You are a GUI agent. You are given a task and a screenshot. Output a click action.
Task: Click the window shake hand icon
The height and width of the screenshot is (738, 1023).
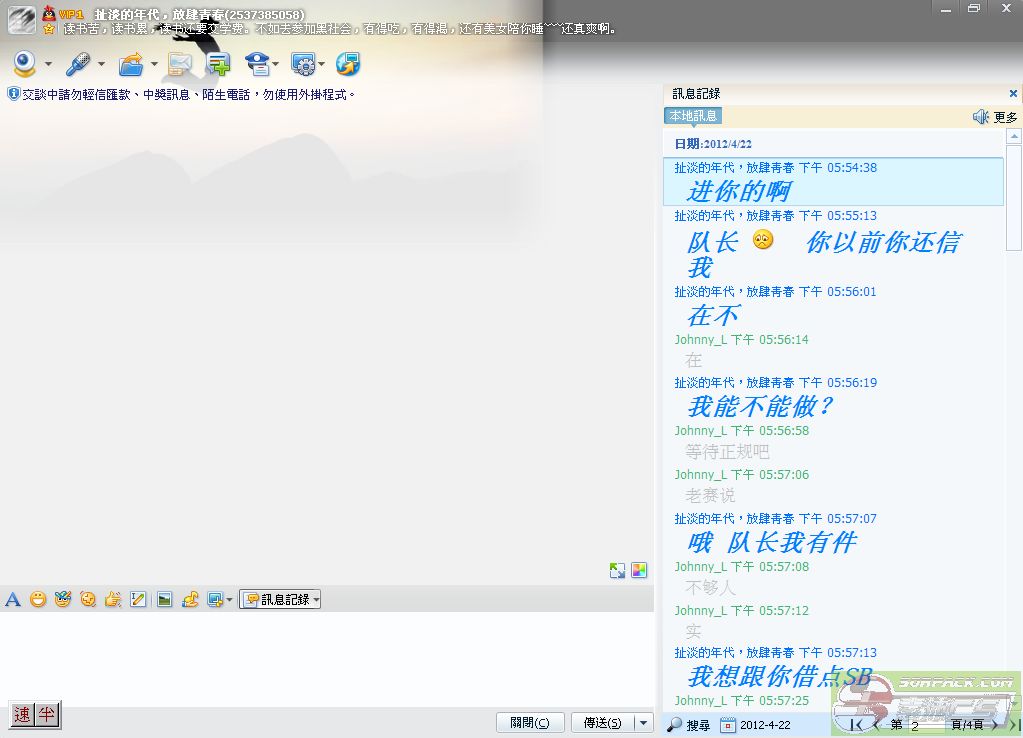pyautogui.click(x=113, y=600)
